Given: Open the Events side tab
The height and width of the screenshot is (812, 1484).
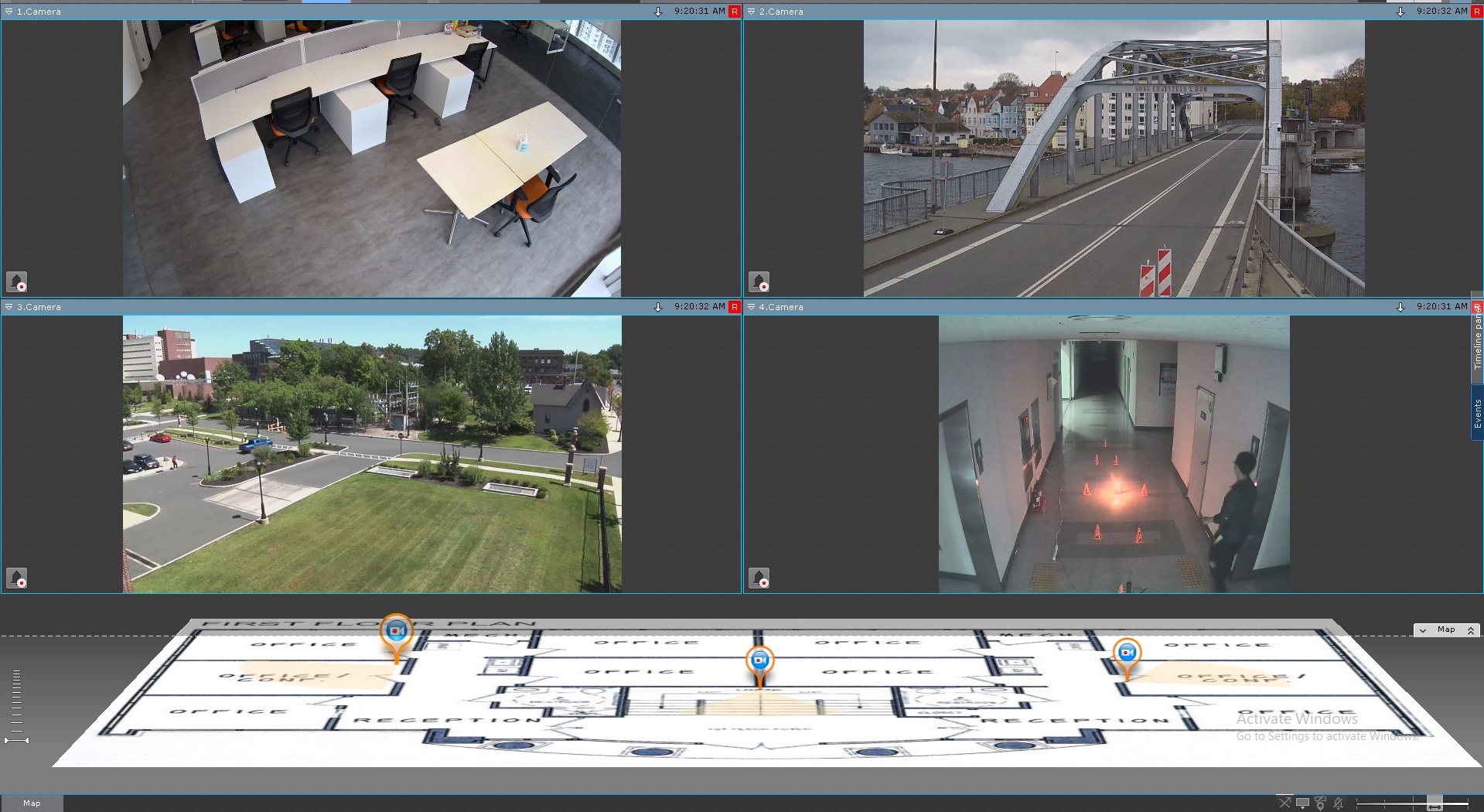Looking at the screenshot, I should pyautogui.click(x=1477, y=414).
